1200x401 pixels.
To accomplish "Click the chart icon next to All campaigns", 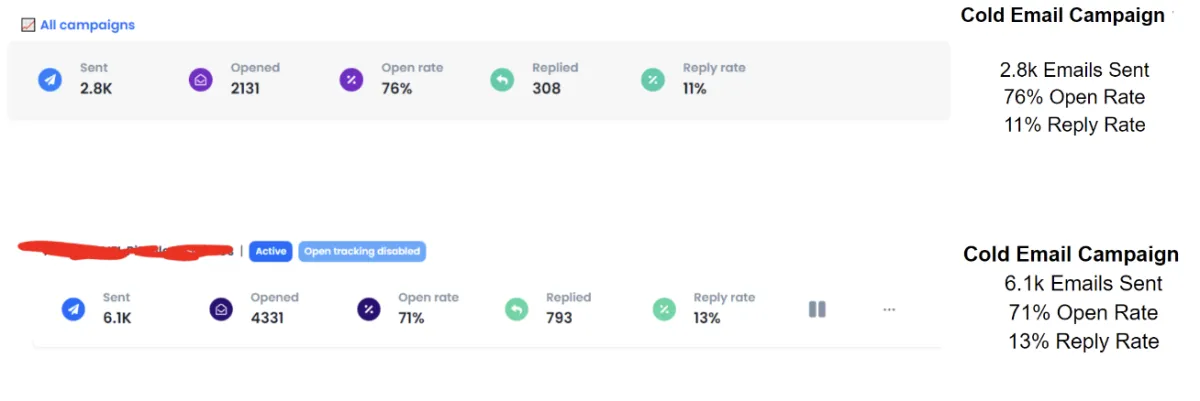I will click(x=28, y=25).
